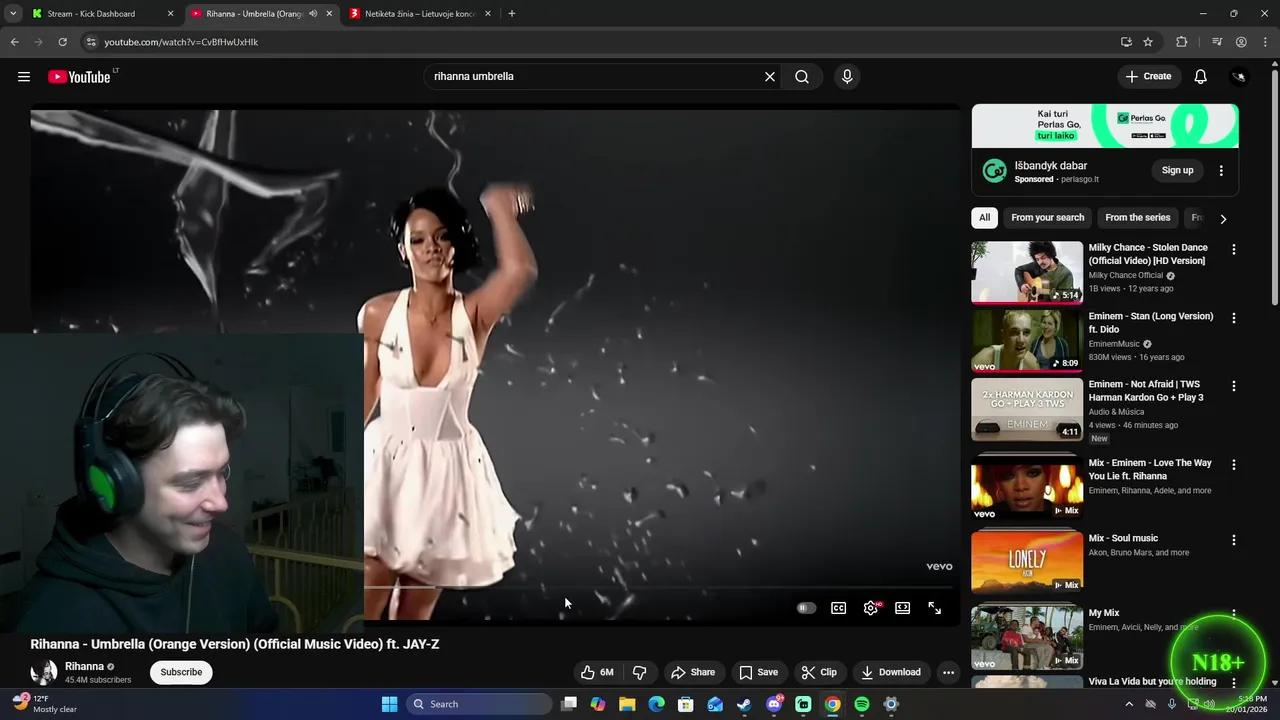Select the All filter chip
This screenshot has height=720, width=1280.
[x=984, y=217]
